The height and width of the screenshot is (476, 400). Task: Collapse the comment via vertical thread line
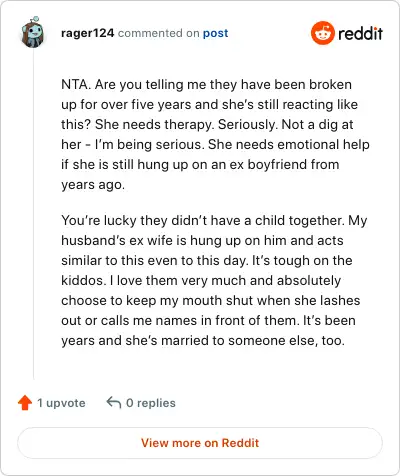click(x=33, y=213)
